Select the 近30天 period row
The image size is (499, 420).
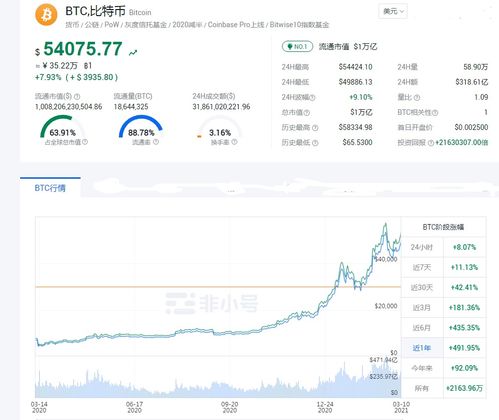(444, 287)
